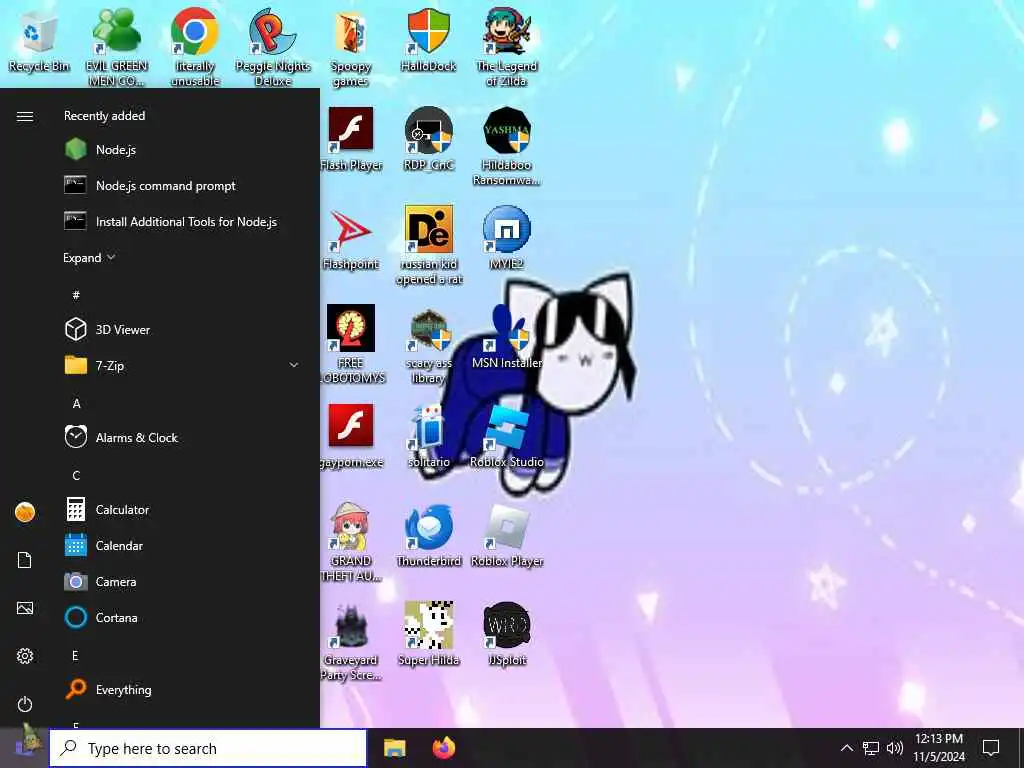Screen dimensions: 1024x768
Task: Launch The Legend of Zilda shortcut
Action: 507,47
